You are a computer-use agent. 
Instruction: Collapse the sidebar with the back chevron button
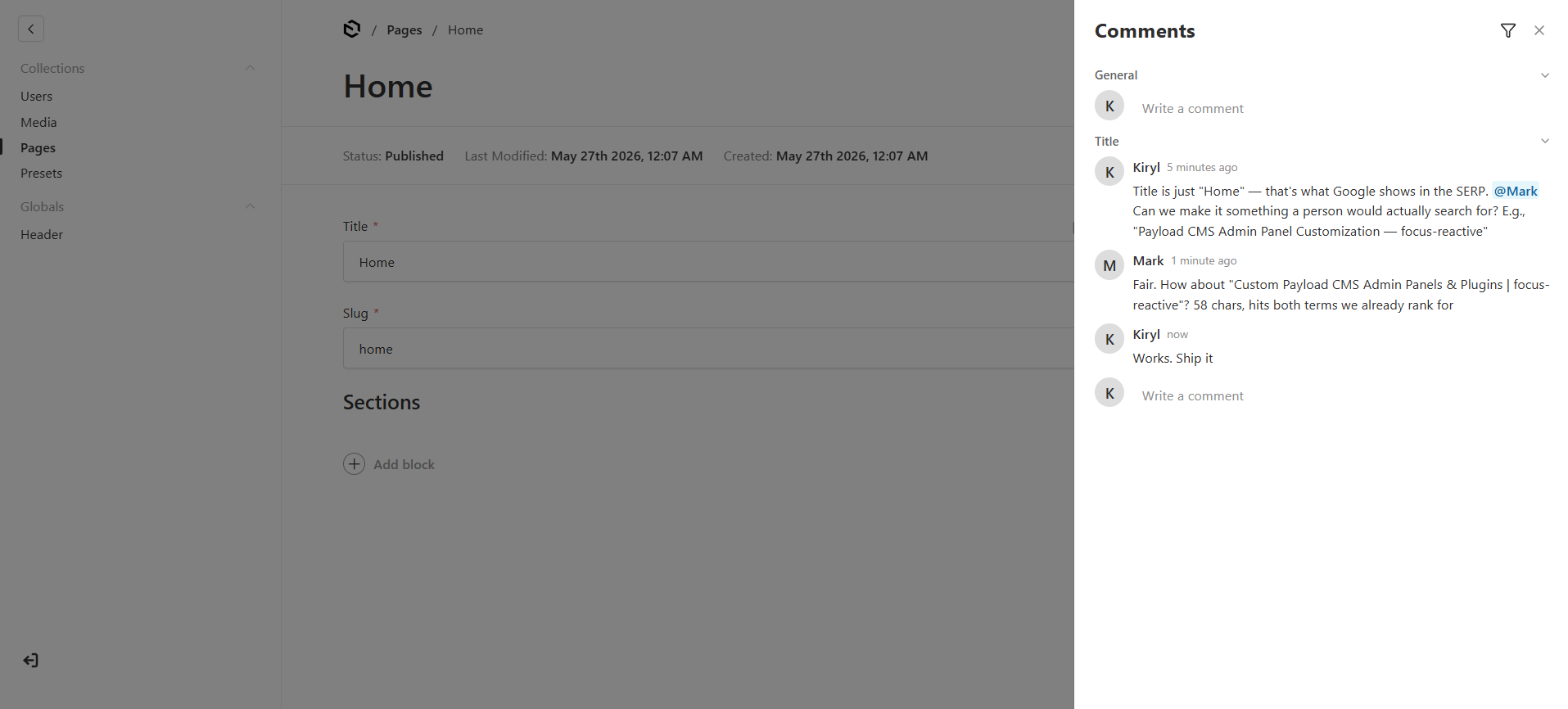(x=31, y=29)
